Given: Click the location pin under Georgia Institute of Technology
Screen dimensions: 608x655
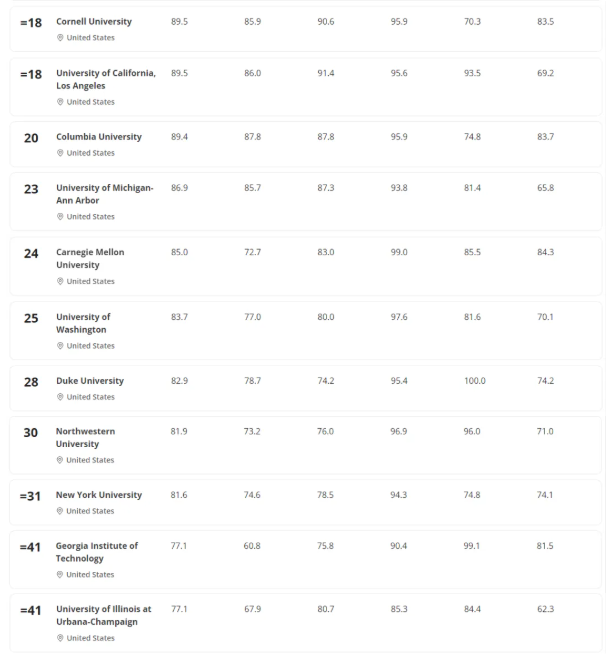Looking at the screenshot, I should [60, 575].
